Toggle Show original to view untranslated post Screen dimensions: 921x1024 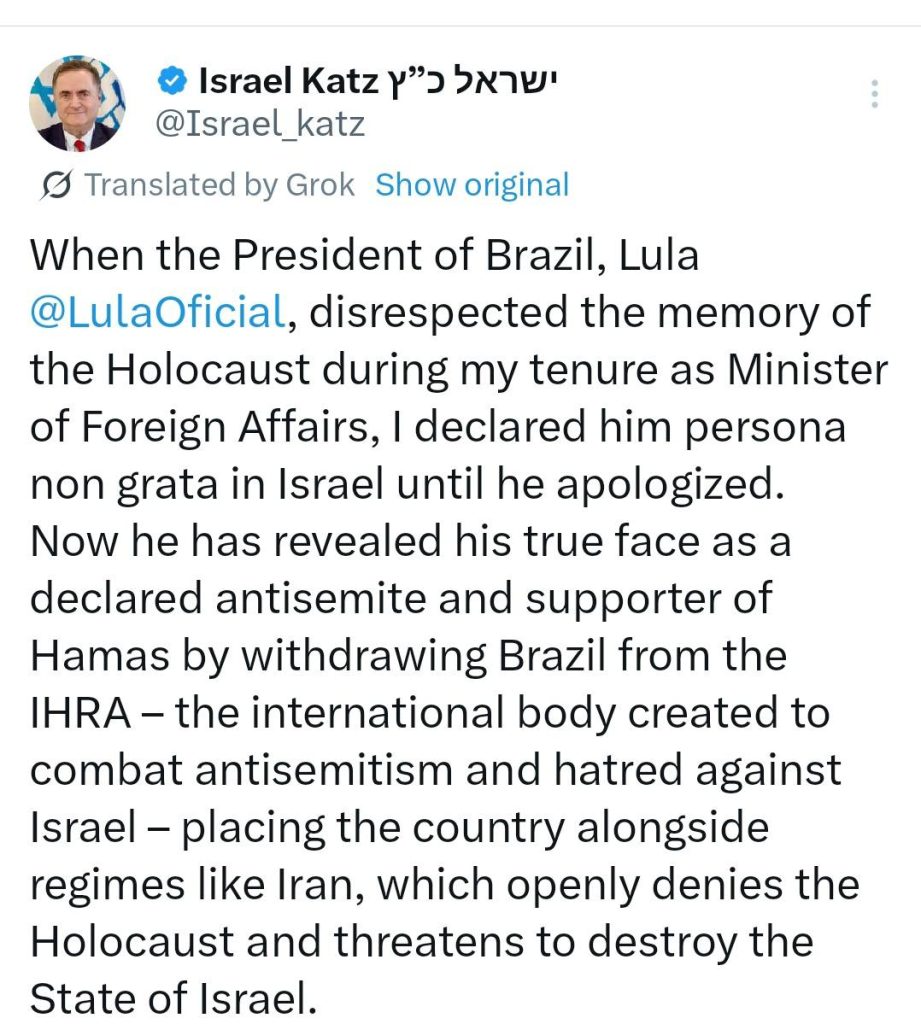click(x=472, y=185)
